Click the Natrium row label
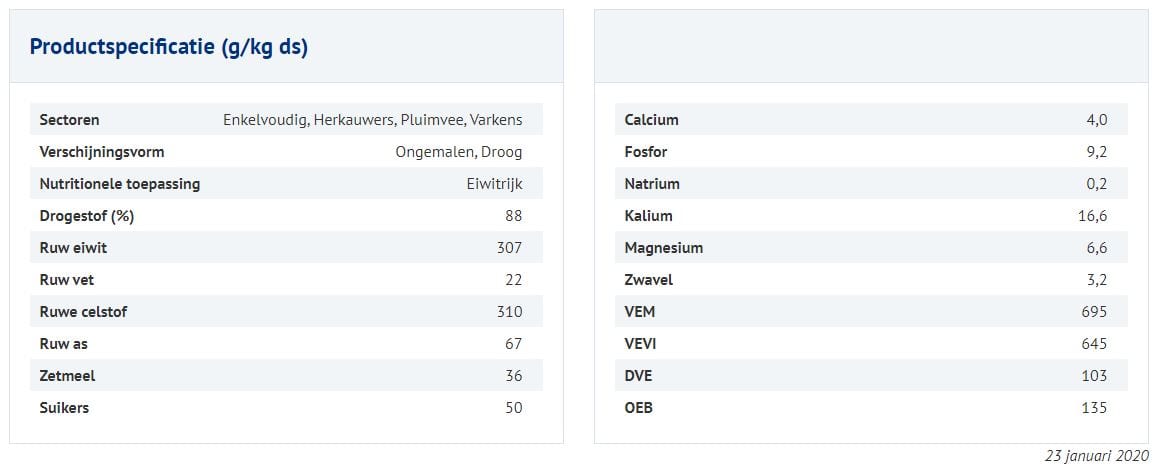 652,184
